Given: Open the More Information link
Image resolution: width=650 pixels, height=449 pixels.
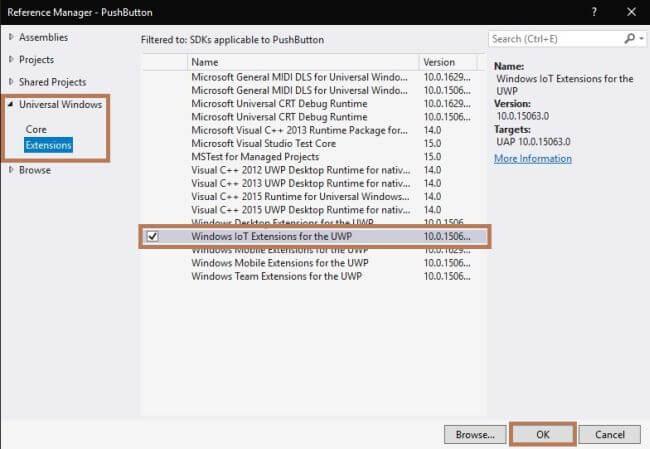Looking at the screenshot, I should (533, 159).
